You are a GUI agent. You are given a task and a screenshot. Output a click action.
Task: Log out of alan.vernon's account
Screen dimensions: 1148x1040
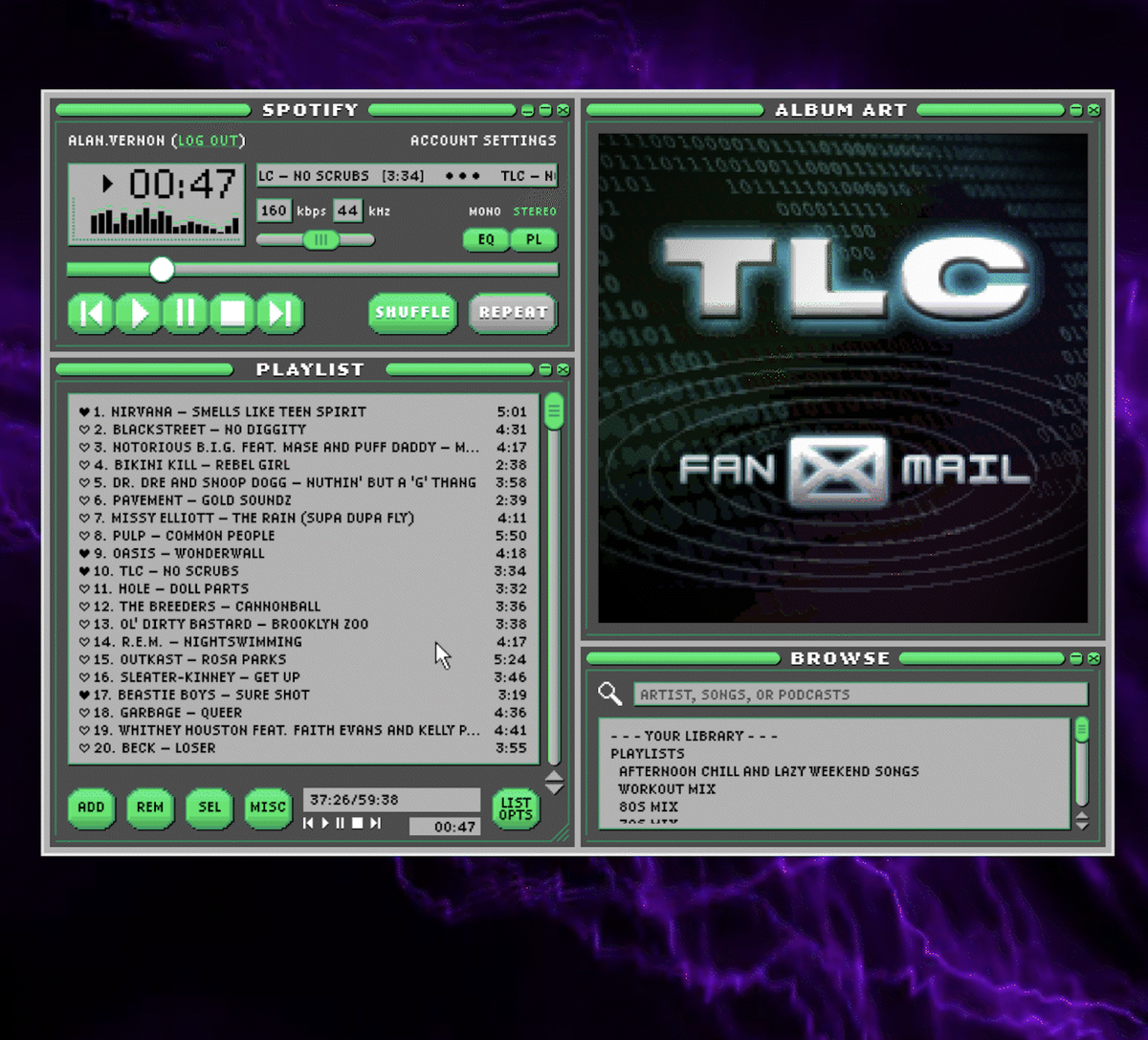point(209,141)
